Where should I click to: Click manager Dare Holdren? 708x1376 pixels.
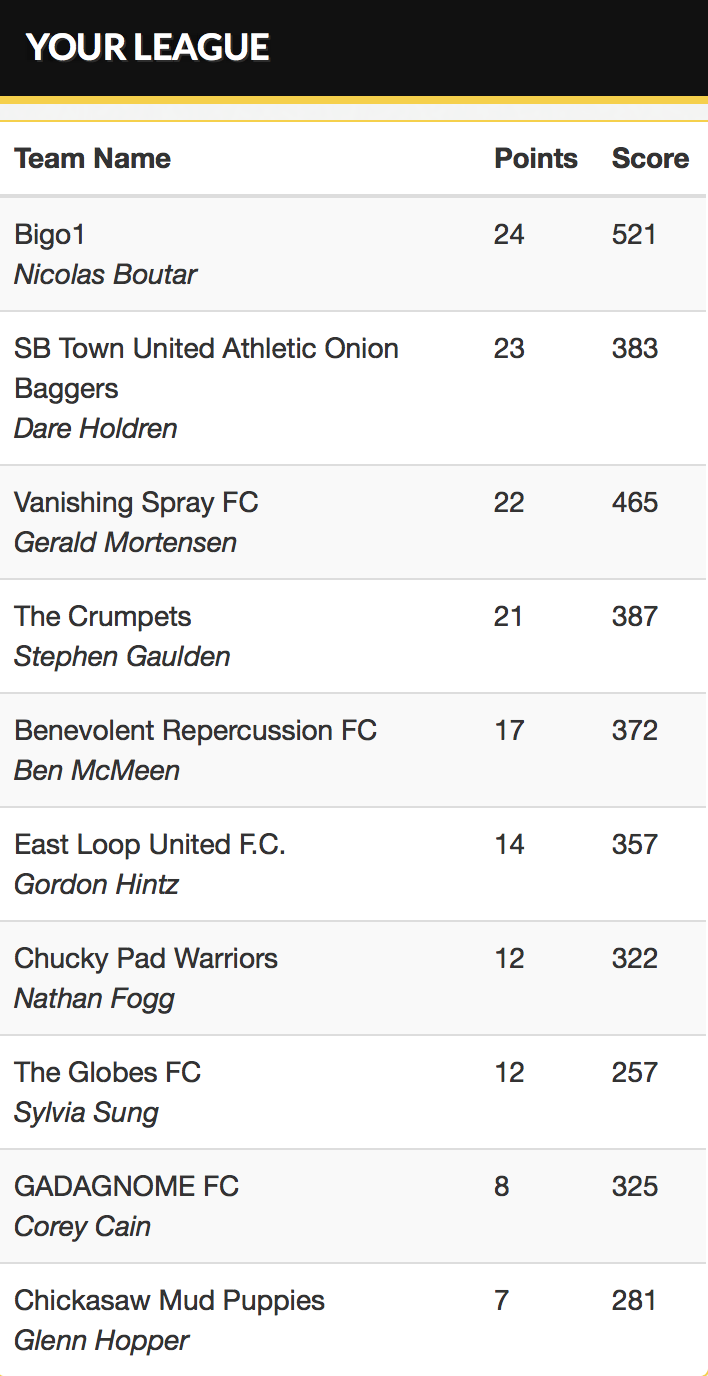pos(96,428)
